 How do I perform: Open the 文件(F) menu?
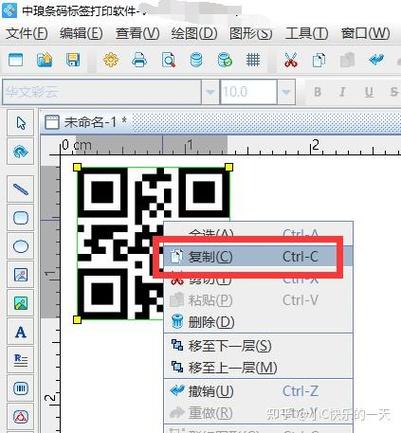27,34
